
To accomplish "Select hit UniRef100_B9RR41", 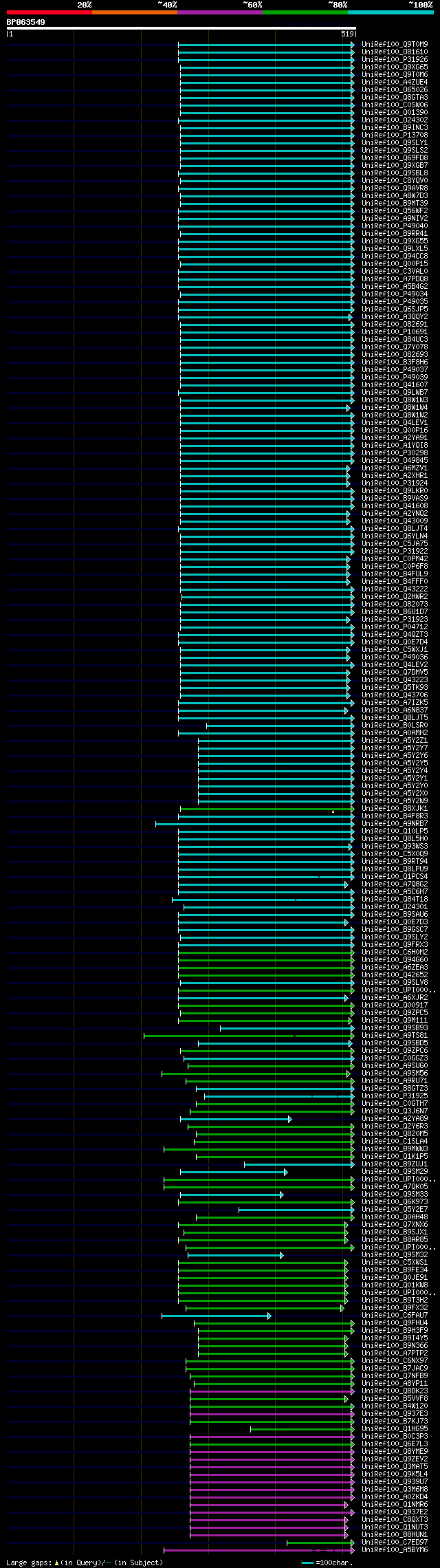I will point(395,234).
